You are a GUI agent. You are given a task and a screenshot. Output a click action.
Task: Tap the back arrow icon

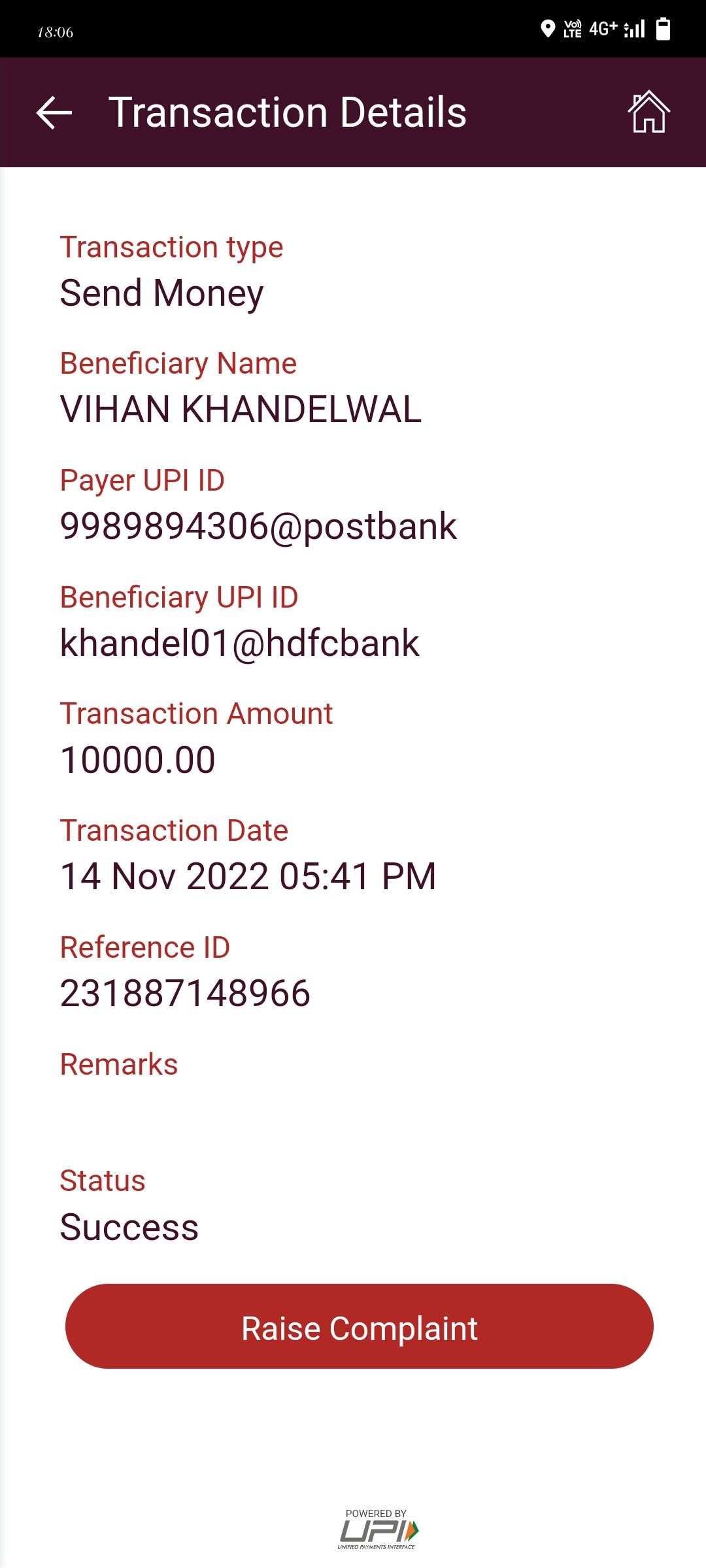click(54, 112)
